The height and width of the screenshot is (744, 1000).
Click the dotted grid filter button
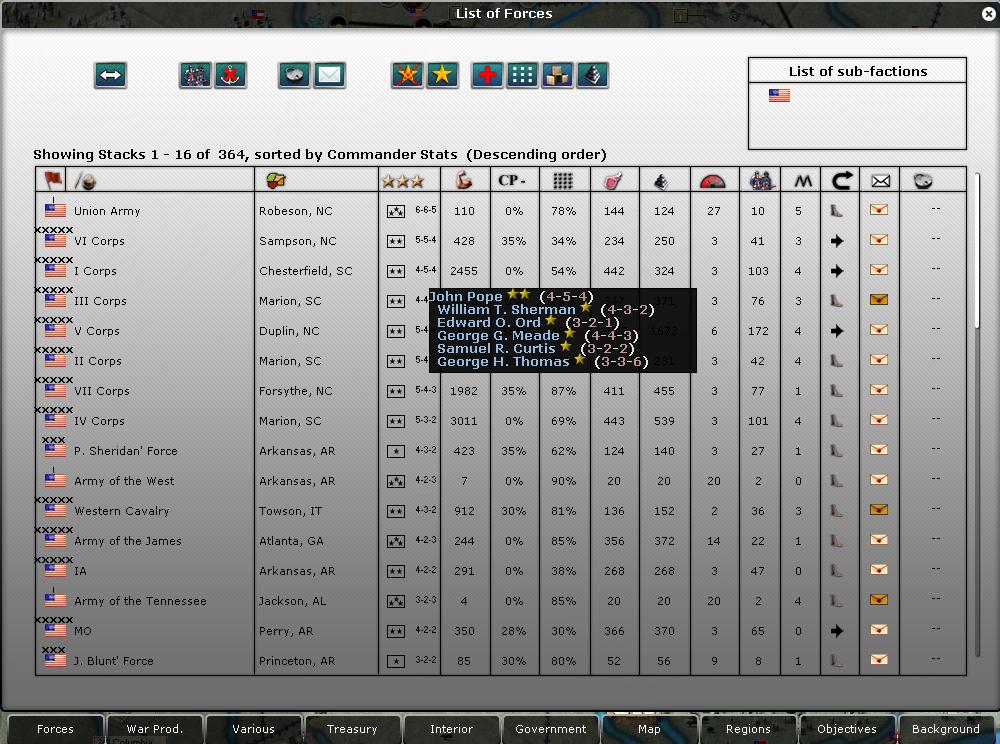[522, 75]
